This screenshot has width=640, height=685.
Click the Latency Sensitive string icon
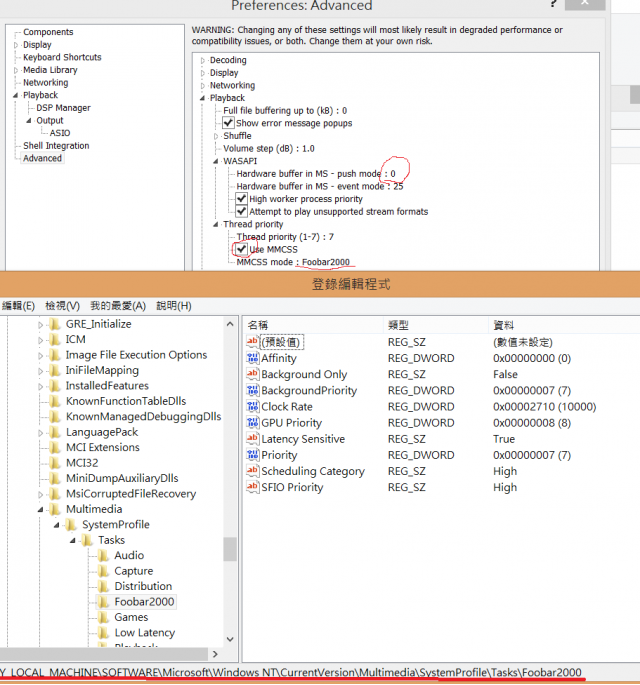[x=253, y=439]
